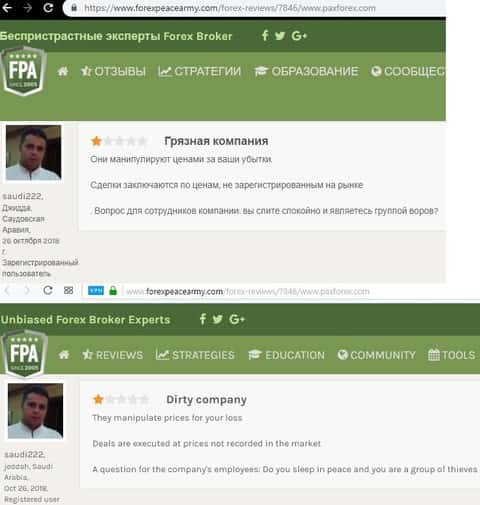480x505 pixels.
Task: Click the reviewer avatar in the Russian review
Action: click(33, 153)
